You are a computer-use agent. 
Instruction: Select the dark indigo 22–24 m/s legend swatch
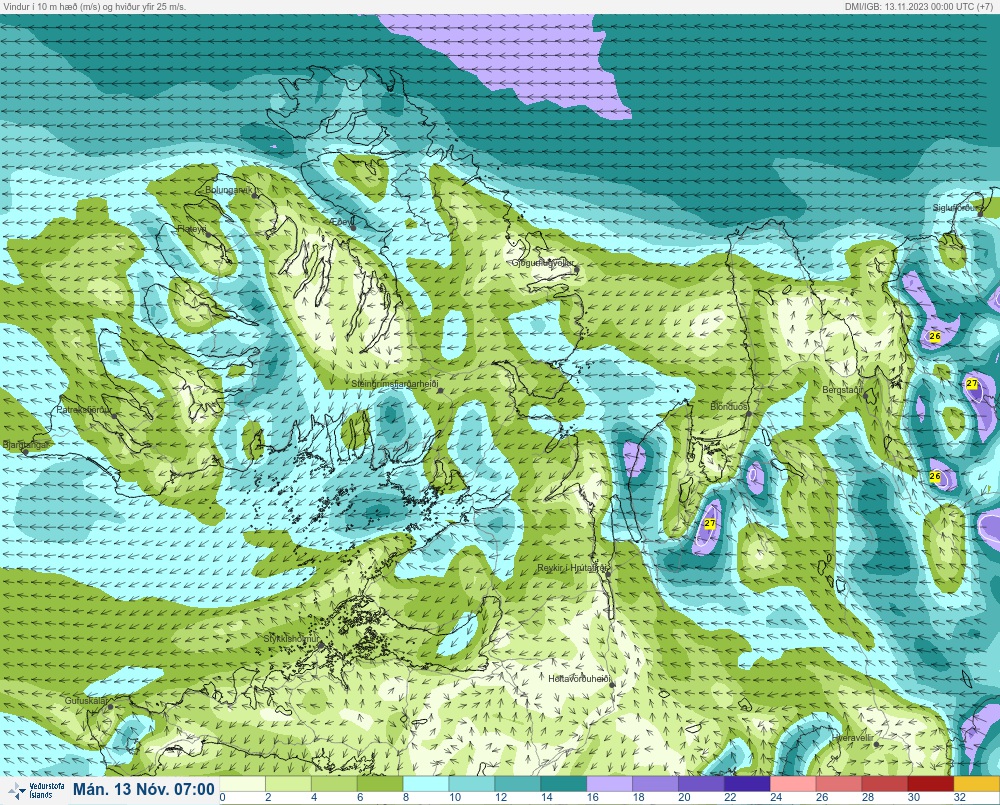pyautogui.click(x=747, y=783)
